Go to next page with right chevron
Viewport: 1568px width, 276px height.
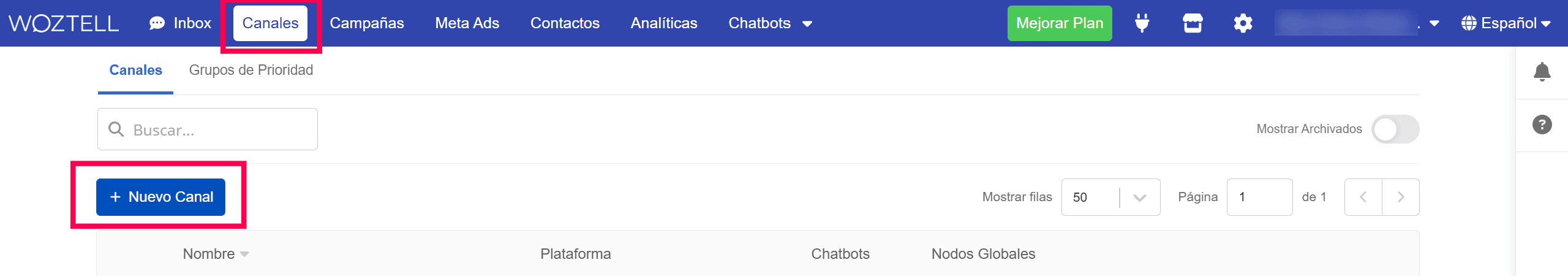[x=1401, y=197]
